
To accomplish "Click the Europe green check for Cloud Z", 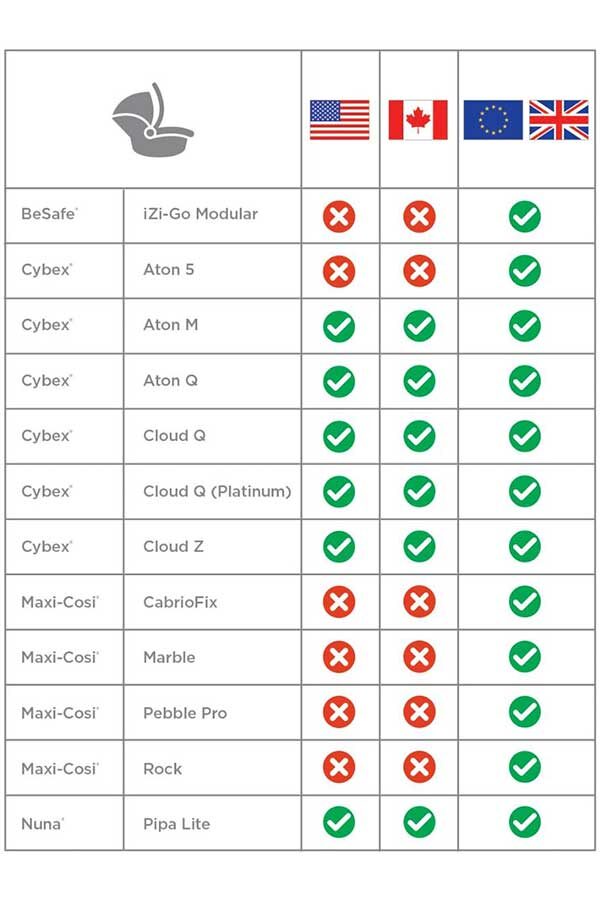I will click(x=524, y=546).
